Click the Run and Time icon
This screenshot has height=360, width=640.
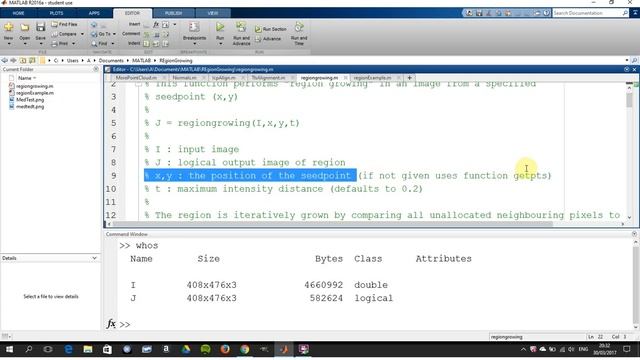(x=299, y=27)
